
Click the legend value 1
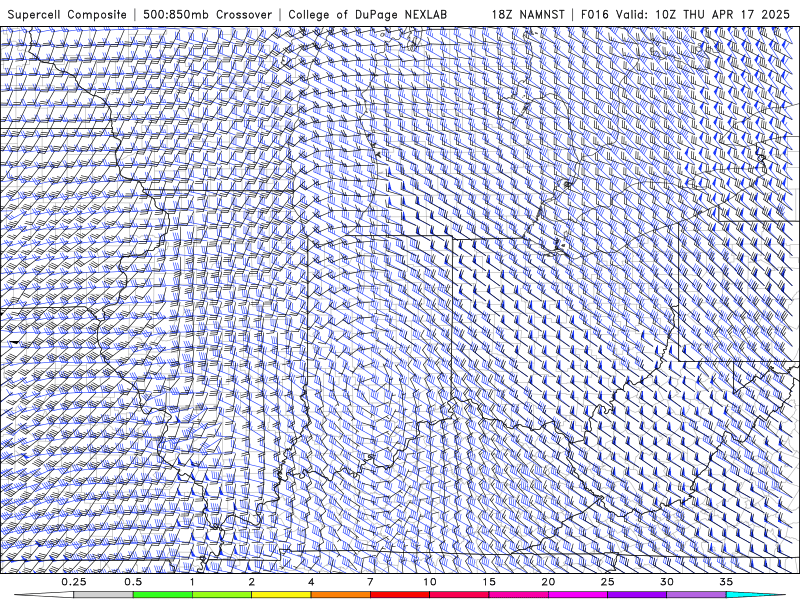[x=192, y=582]
